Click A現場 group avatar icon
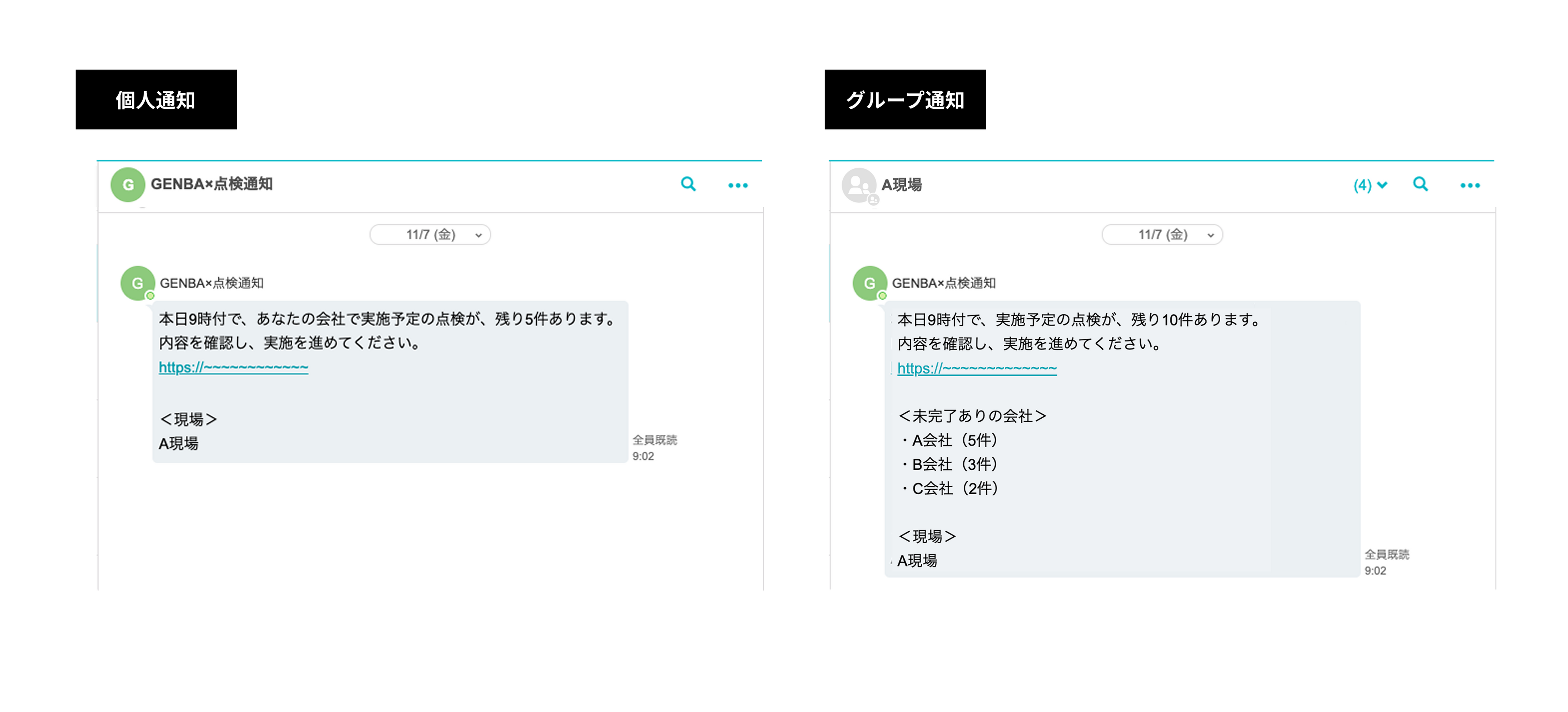The width and height of the screenshot is (1568, 712). 859,185
